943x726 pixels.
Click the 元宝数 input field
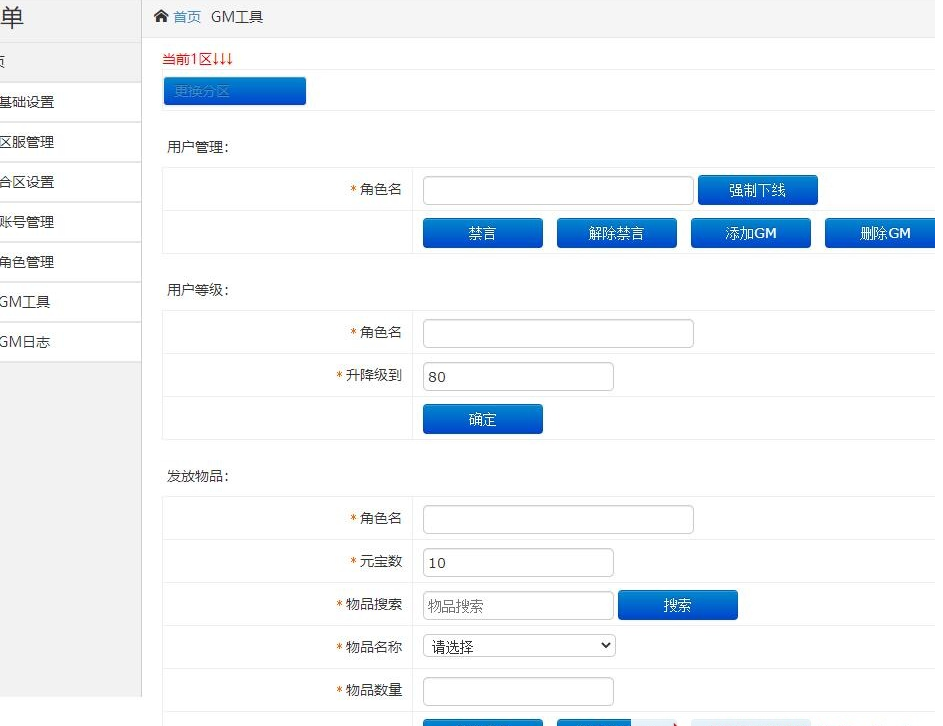coord(518,563)
